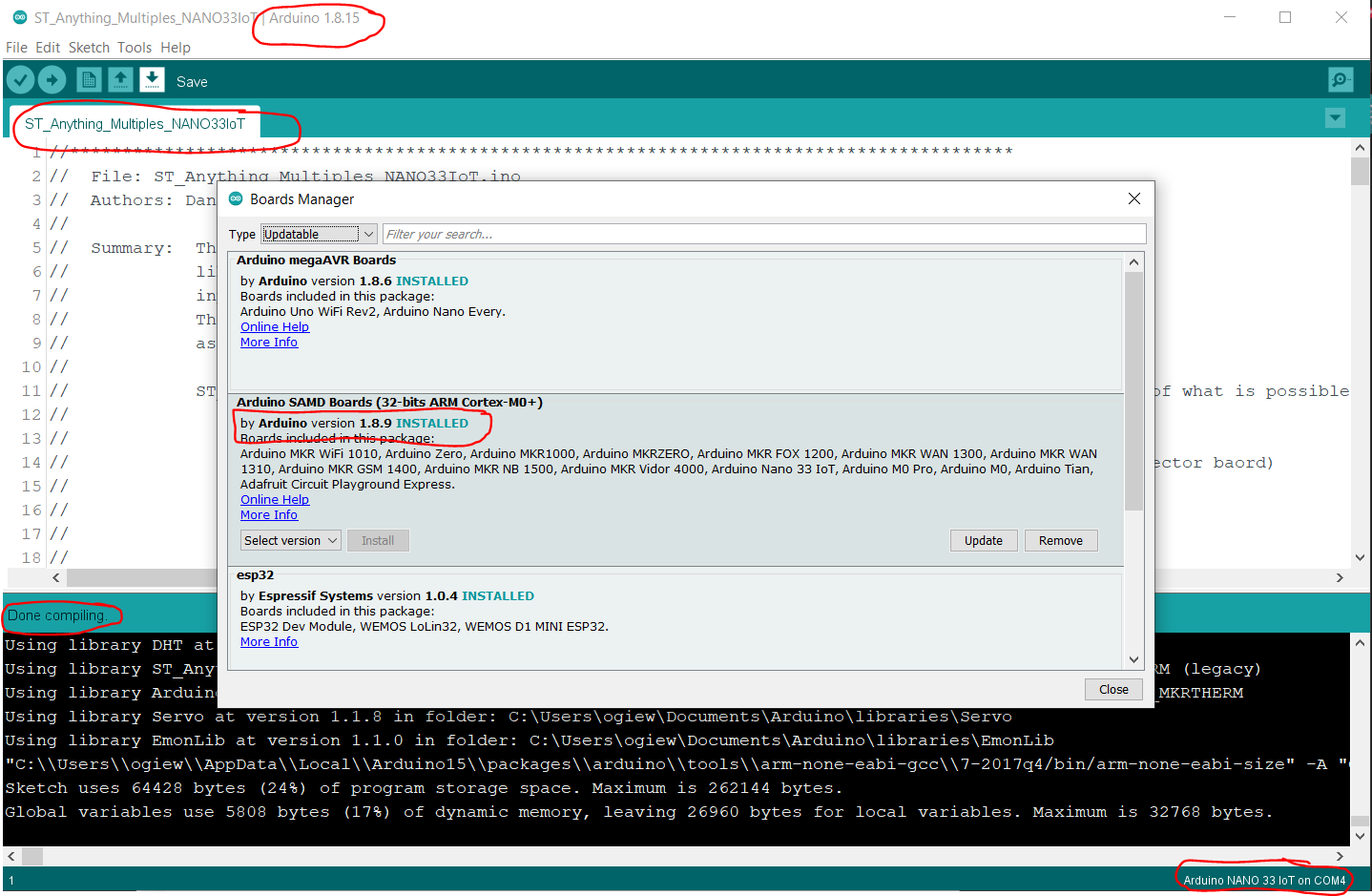This screenshot has width=1372, height=896.
Task: Maximize the Arduino IDE window
Action: coord(1285,17)
